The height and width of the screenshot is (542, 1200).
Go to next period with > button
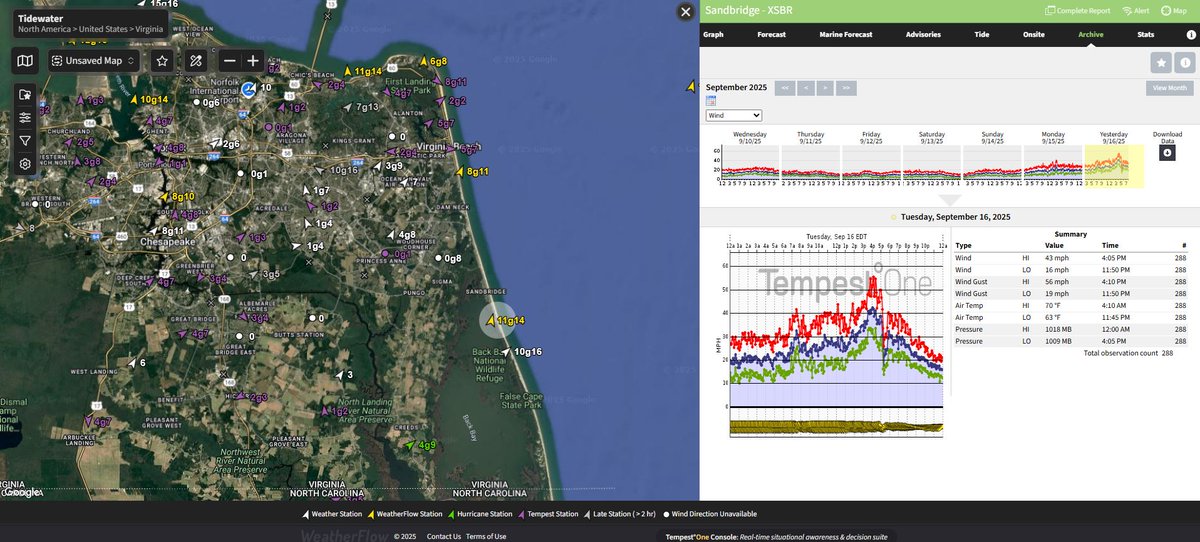(826, 88)
